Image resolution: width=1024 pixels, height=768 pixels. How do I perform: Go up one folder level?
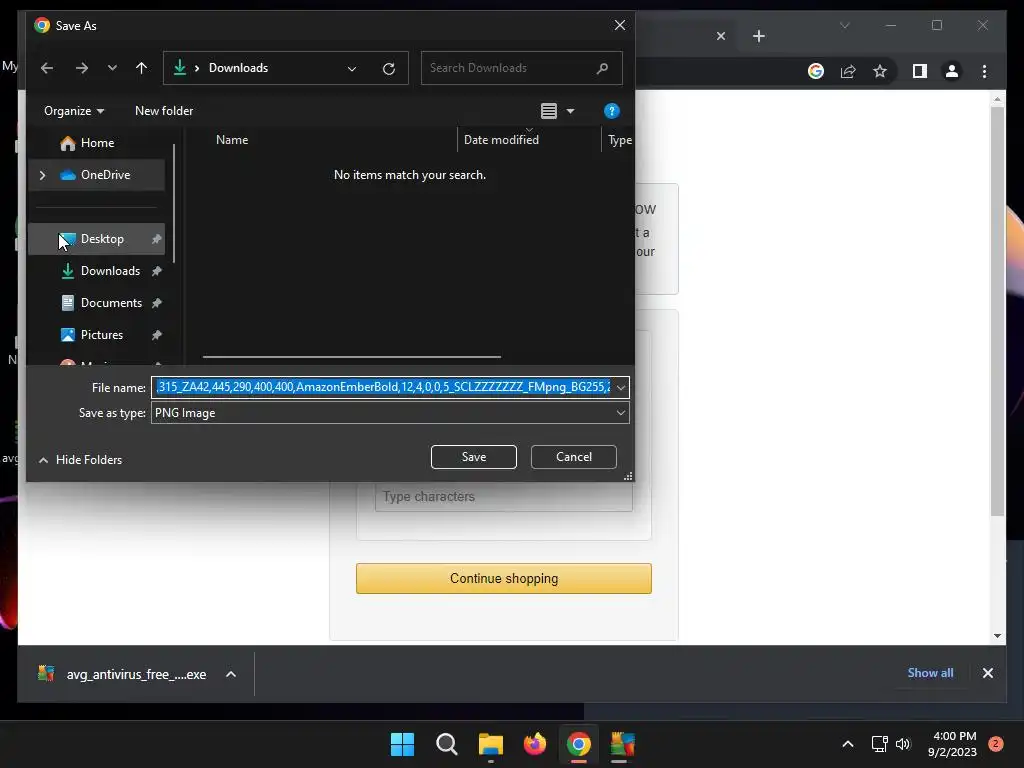[141, 68]
